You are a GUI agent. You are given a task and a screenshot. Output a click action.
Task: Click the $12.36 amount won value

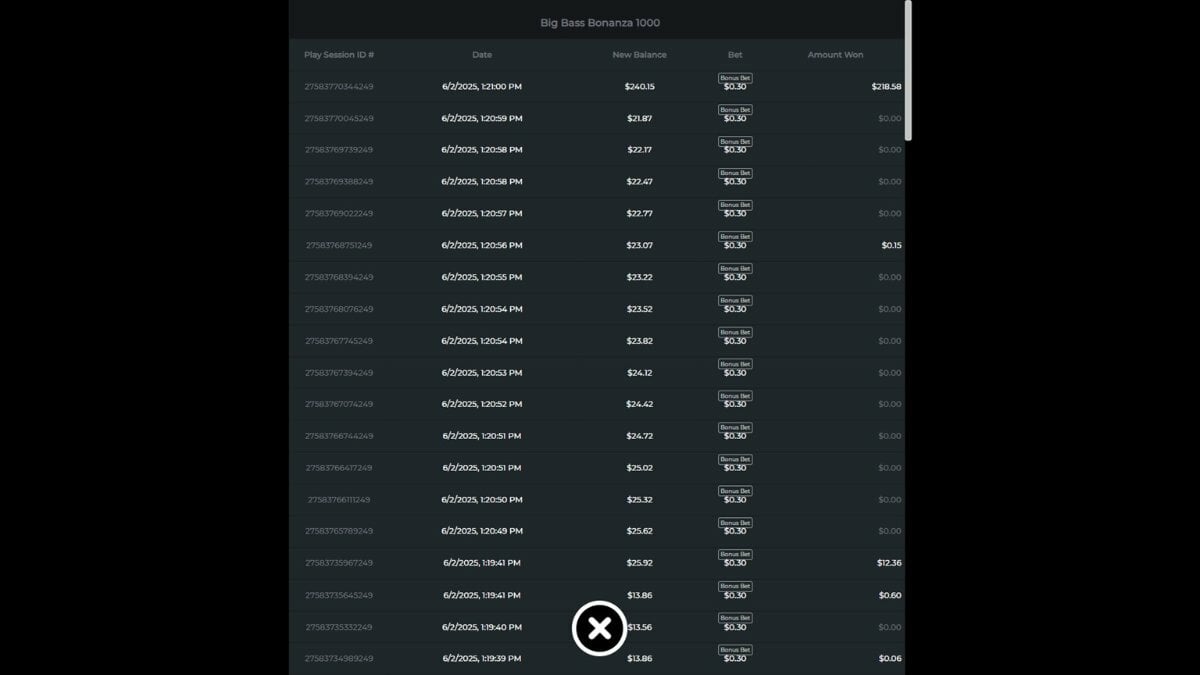[x=889, y=563]
